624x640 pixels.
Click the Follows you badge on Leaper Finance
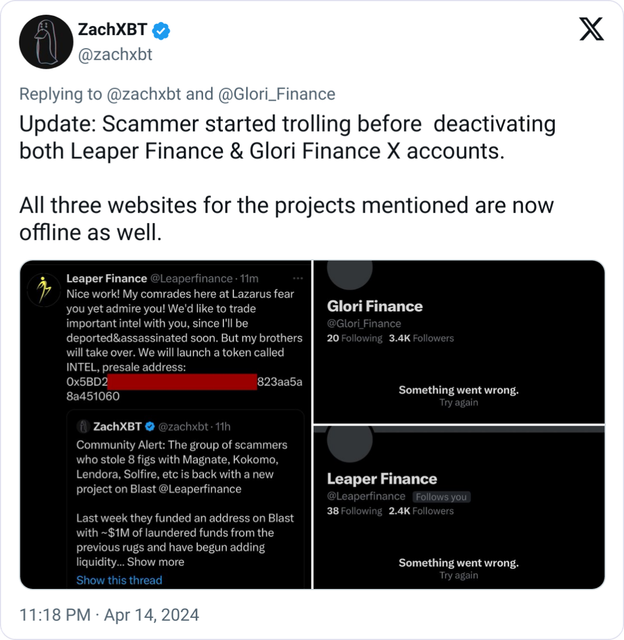(x=441, y=497)
